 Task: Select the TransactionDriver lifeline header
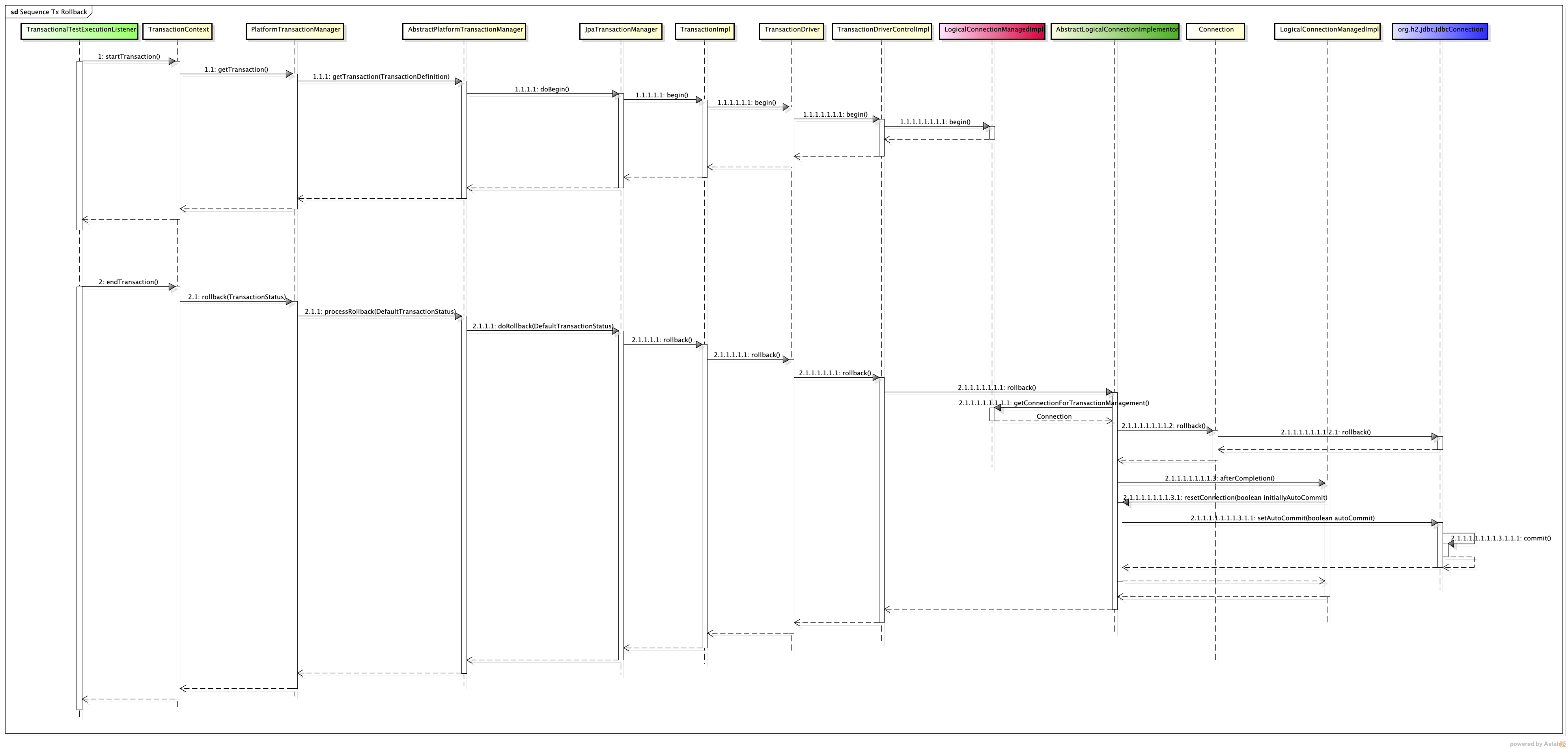pyautogui.click(x=791, y=31)
